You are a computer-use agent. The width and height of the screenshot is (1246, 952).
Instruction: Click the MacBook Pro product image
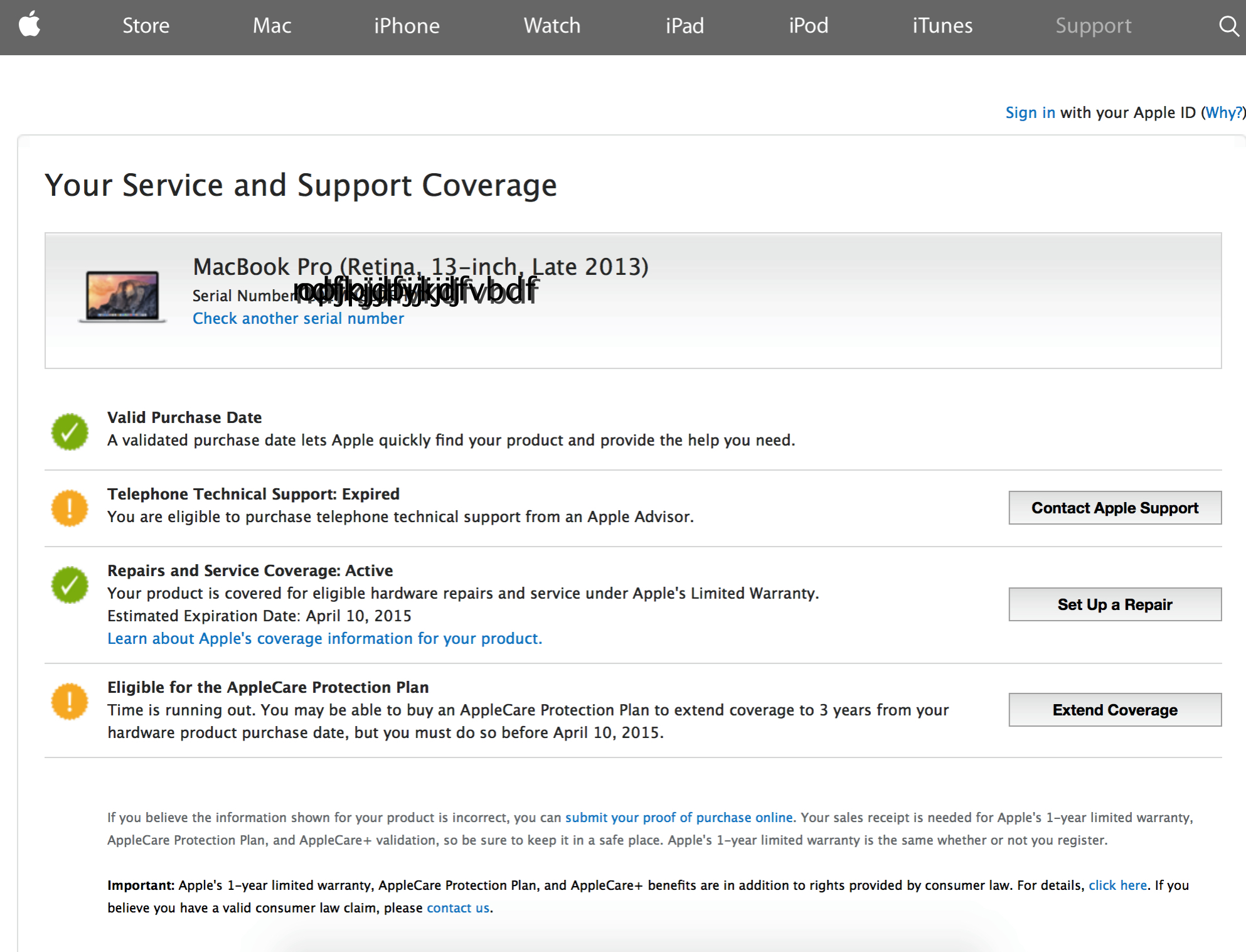(122, 297)
